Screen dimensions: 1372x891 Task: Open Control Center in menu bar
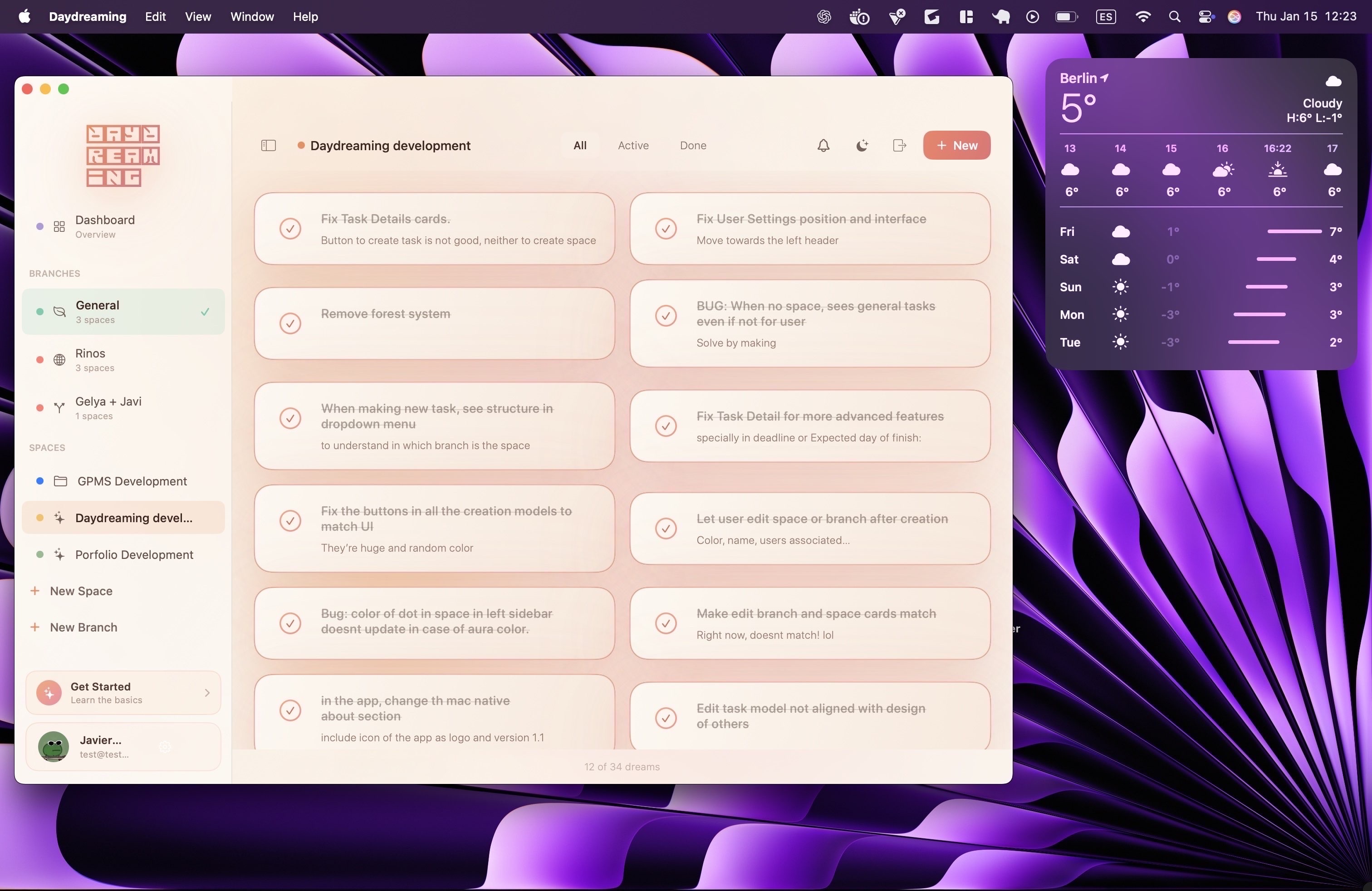(x=1205, y=17)
